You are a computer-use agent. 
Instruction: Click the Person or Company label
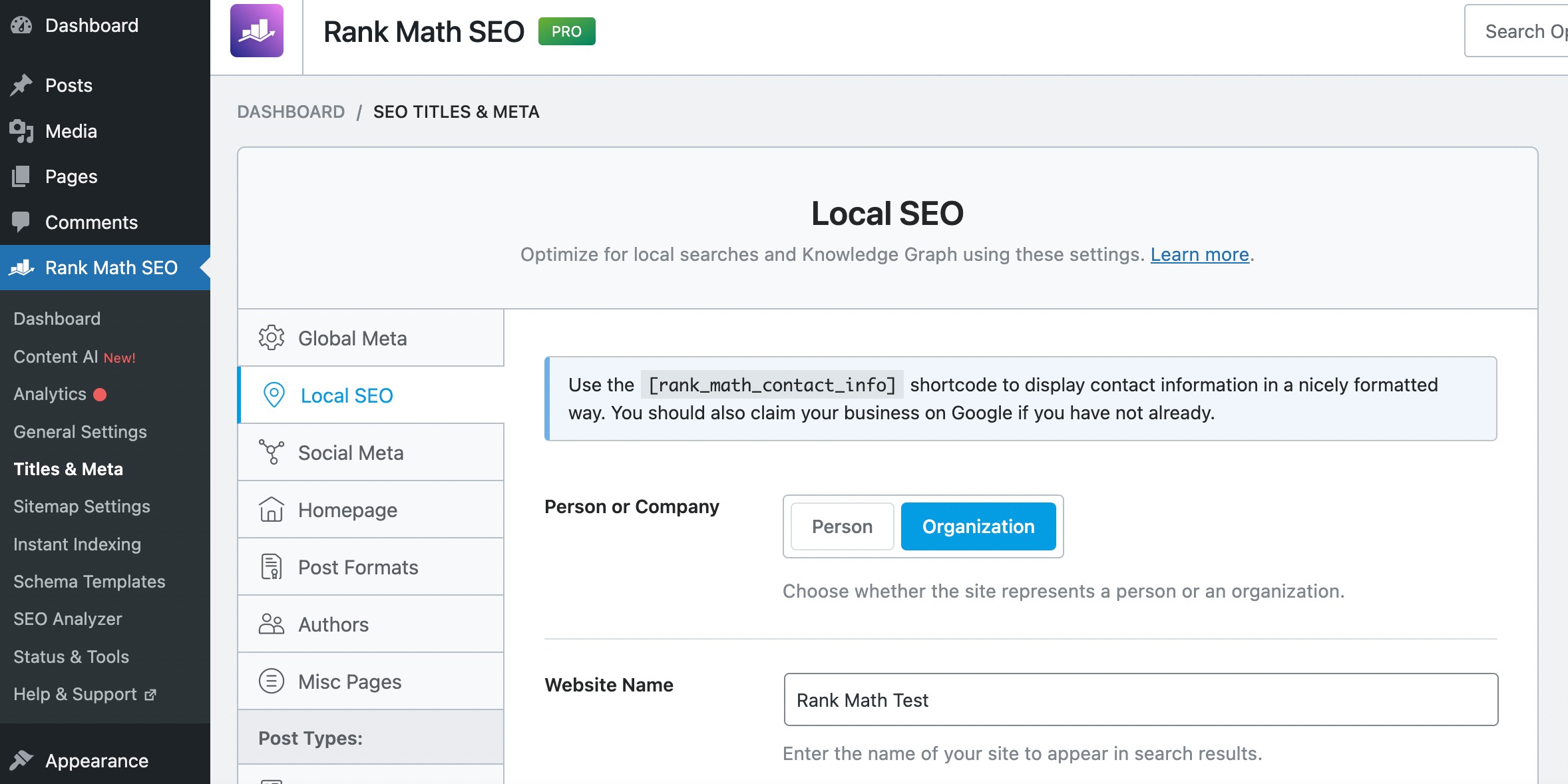632,507
